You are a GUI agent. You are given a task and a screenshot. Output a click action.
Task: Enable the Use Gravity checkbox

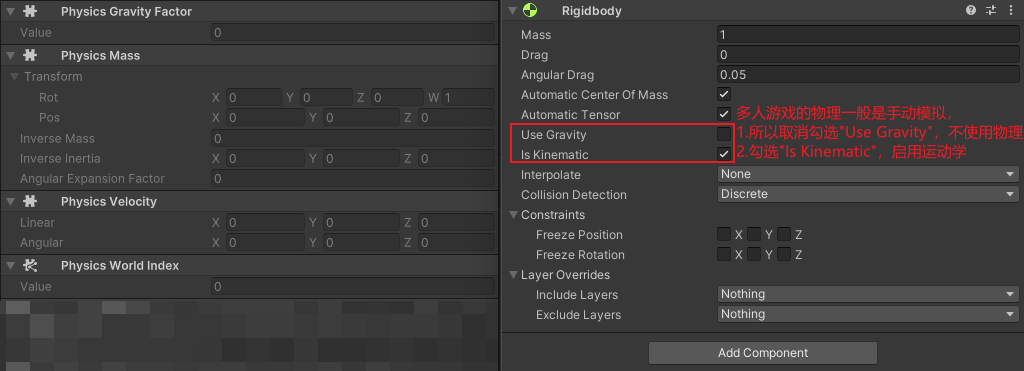coord(724,135)
